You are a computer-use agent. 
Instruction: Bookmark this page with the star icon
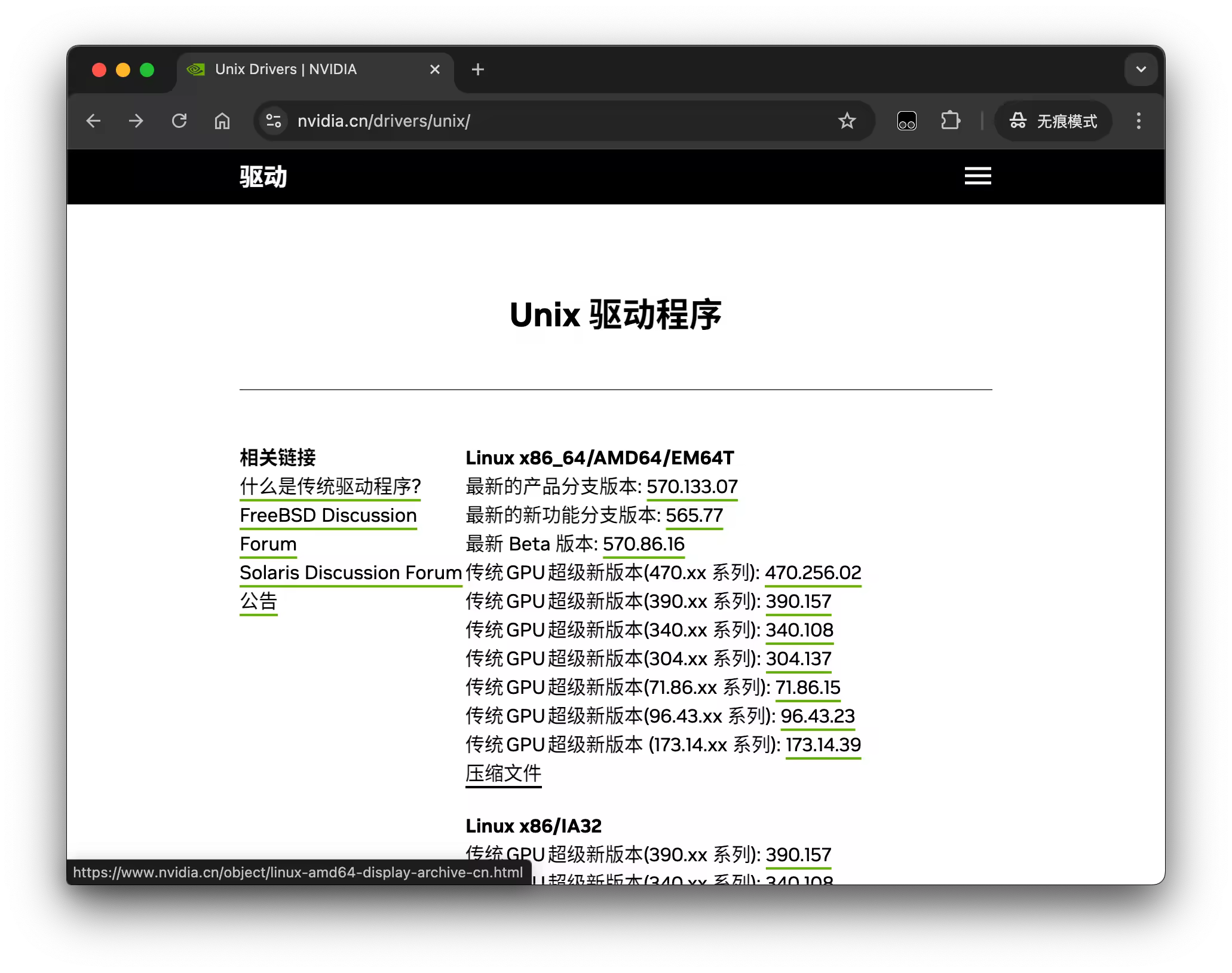coord(847,121)
